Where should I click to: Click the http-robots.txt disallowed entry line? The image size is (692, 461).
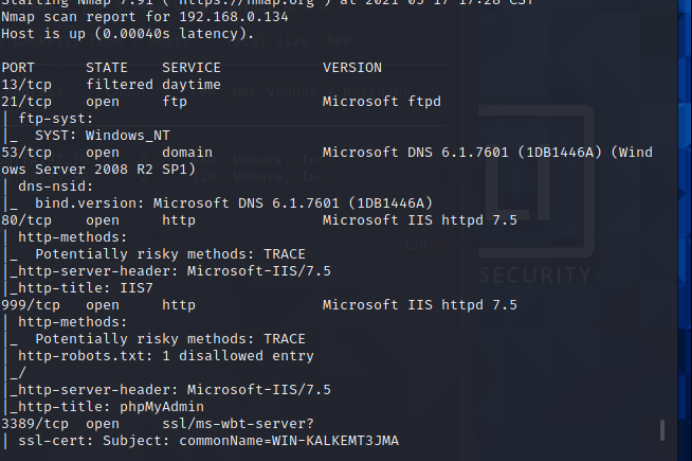pyautogui.click(x=165, y=356)
